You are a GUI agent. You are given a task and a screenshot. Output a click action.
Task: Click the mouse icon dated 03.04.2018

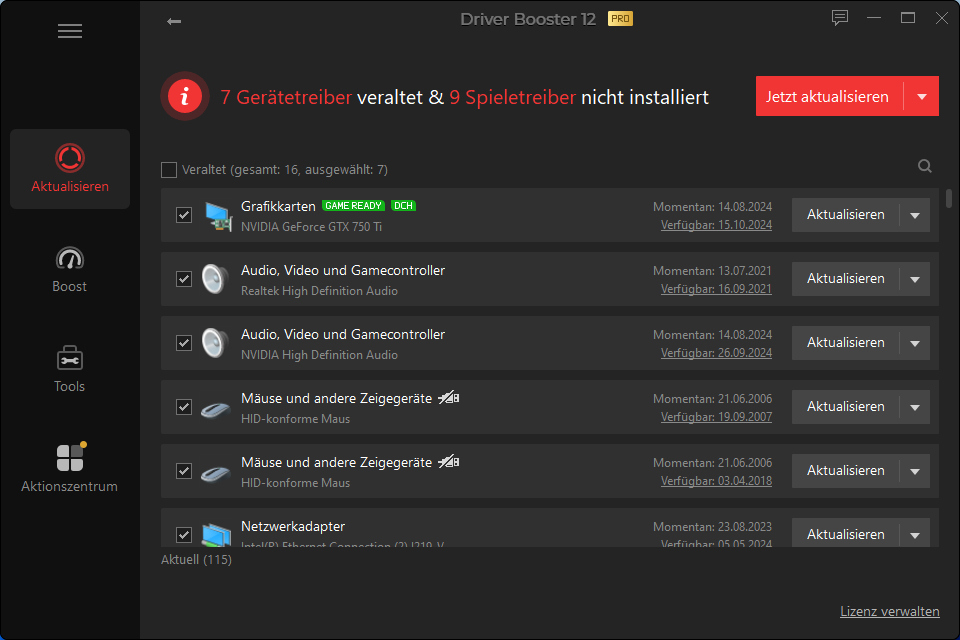(x=216, y=473)
